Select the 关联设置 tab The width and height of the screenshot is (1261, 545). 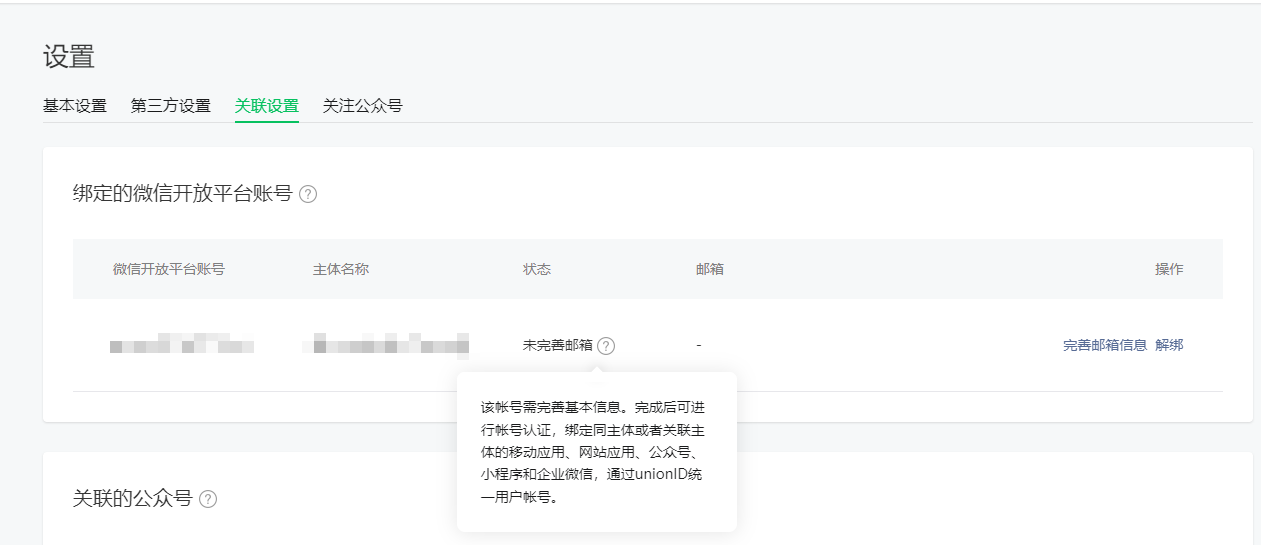point(267,106)
